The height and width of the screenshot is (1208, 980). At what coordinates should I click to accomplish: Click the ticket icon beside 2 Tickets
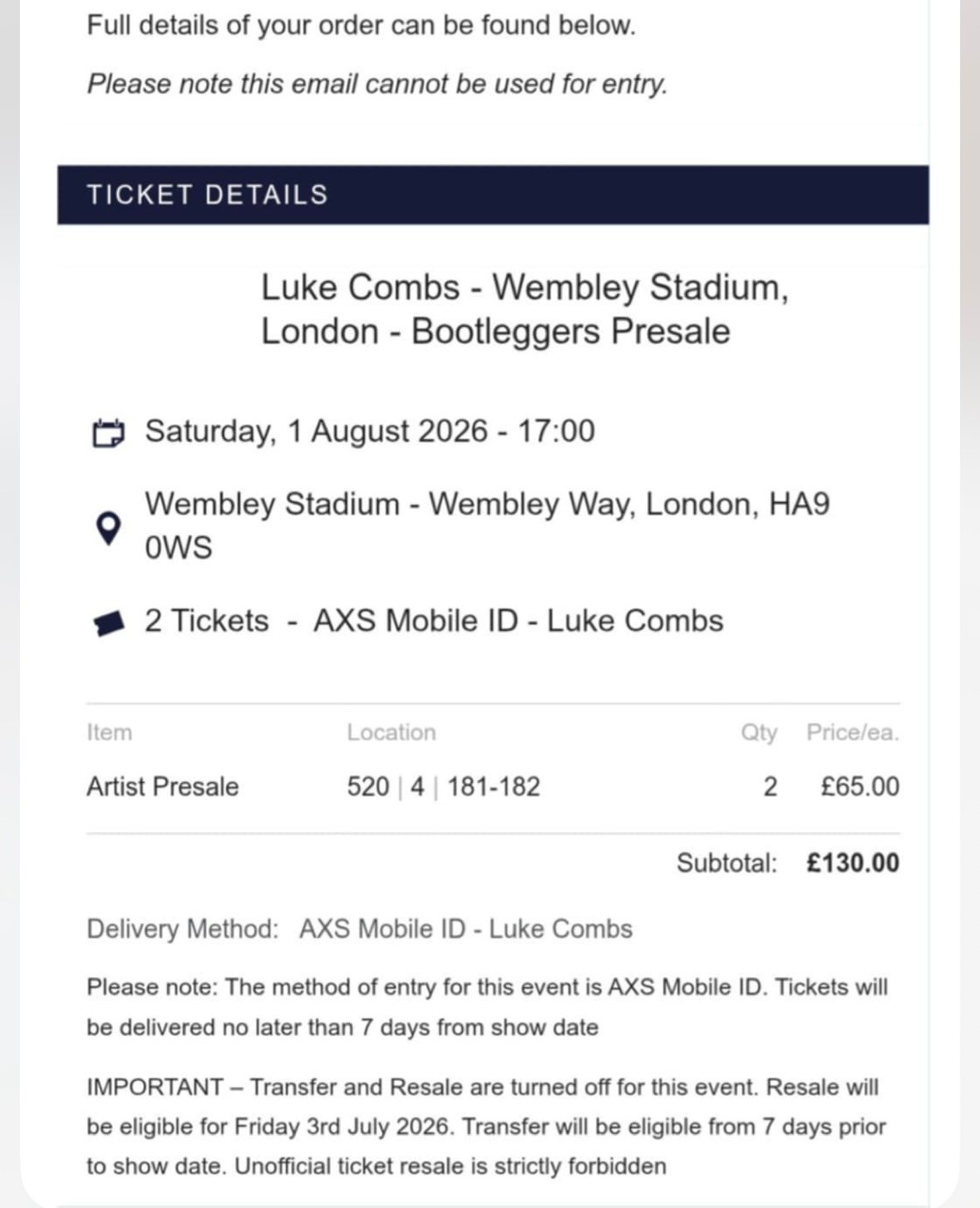[109, 623]
